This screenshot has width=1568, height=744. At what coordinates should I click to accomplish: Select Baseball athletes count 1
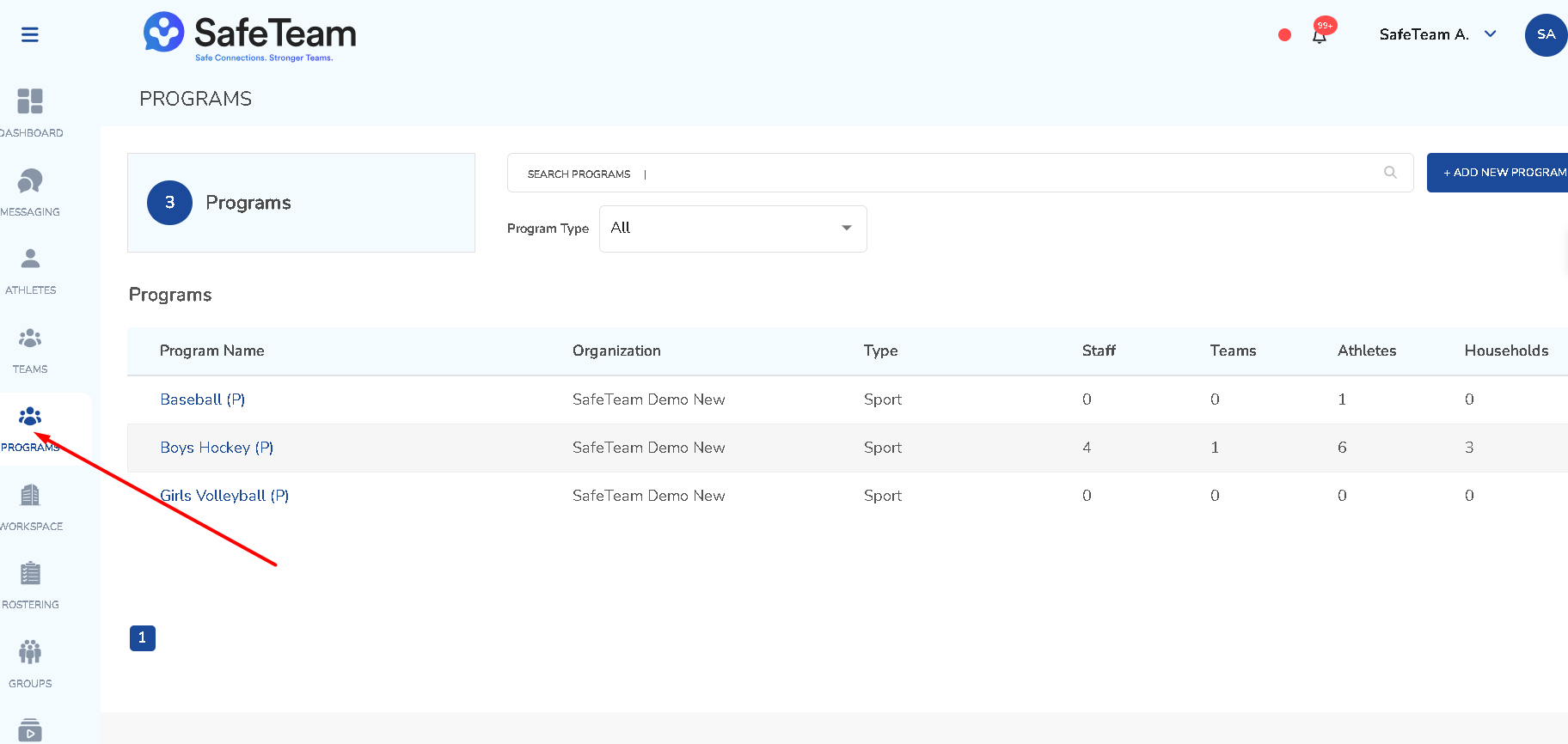click(x=1342, y=399)
